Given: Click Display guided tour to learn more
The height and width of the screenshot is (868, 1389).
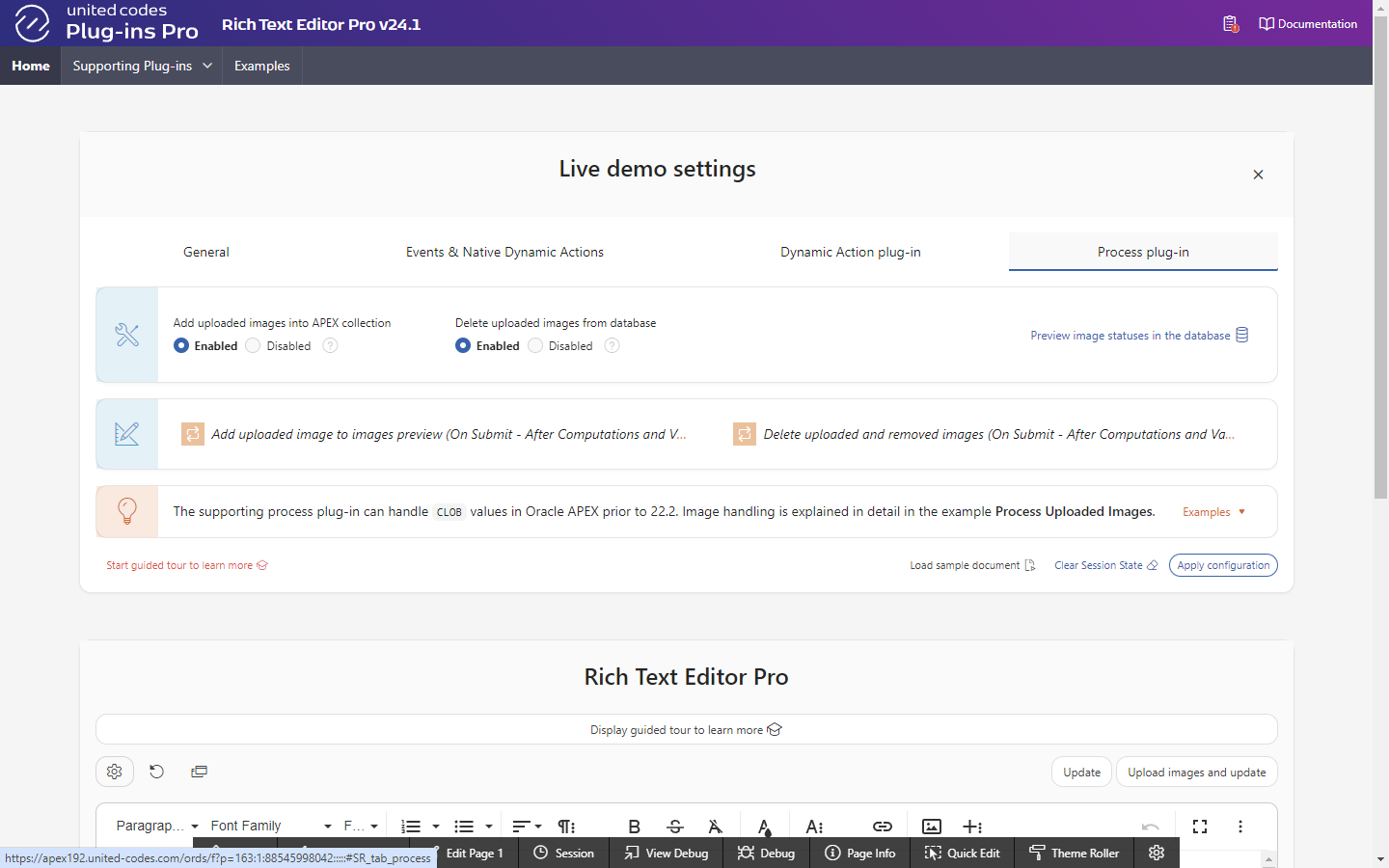Looking at the screenshot, I should pos(687,729).
